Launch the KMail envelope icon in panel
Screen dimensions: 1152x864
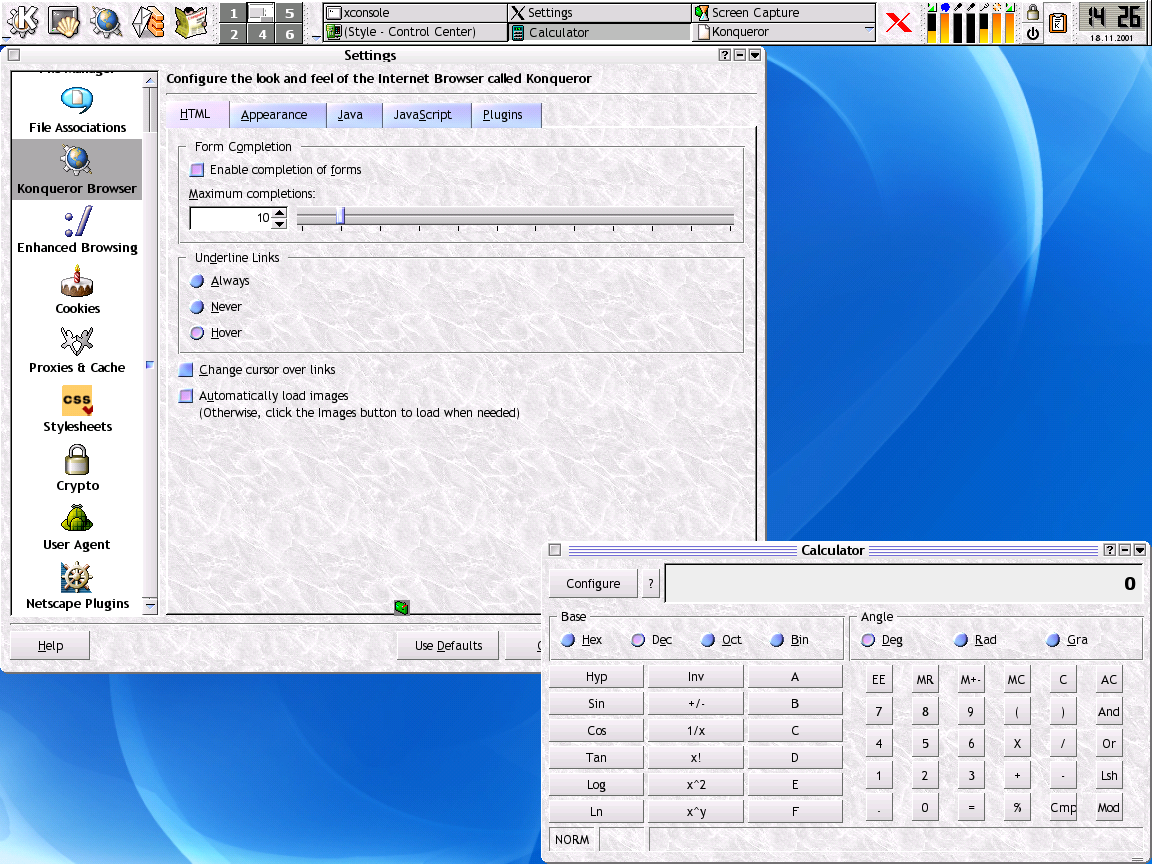[x=148, y=21]
